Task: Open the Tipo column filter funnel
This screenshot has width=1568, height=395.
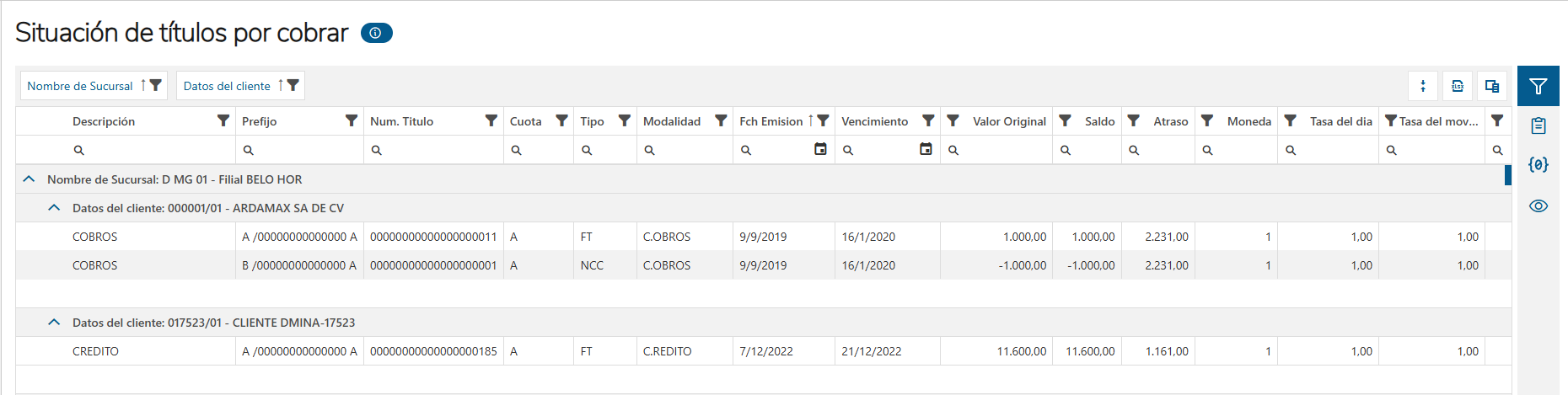Action: (625, 120)
